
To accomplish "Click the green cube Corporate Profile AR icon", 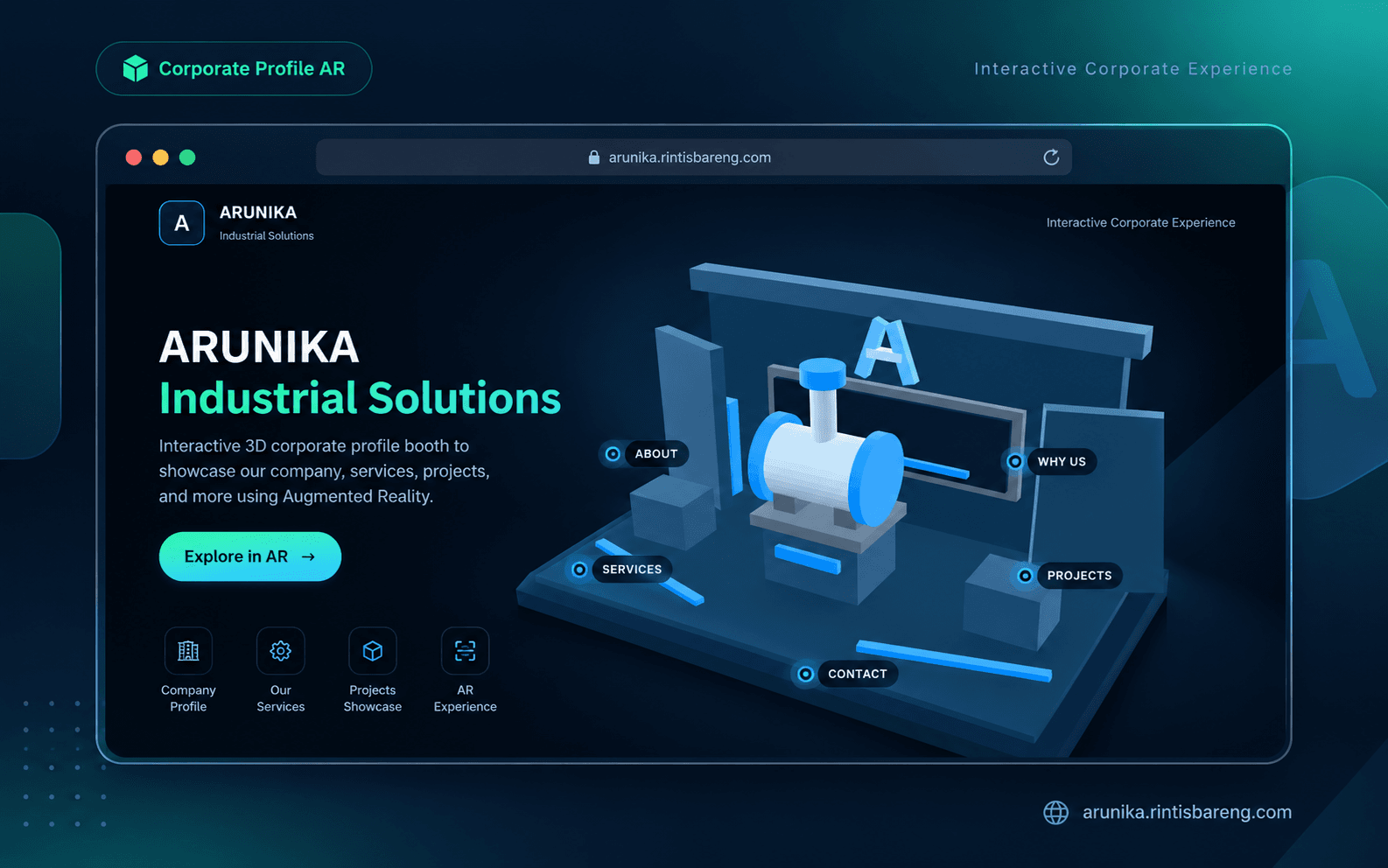I will click(x=136, y=68).
